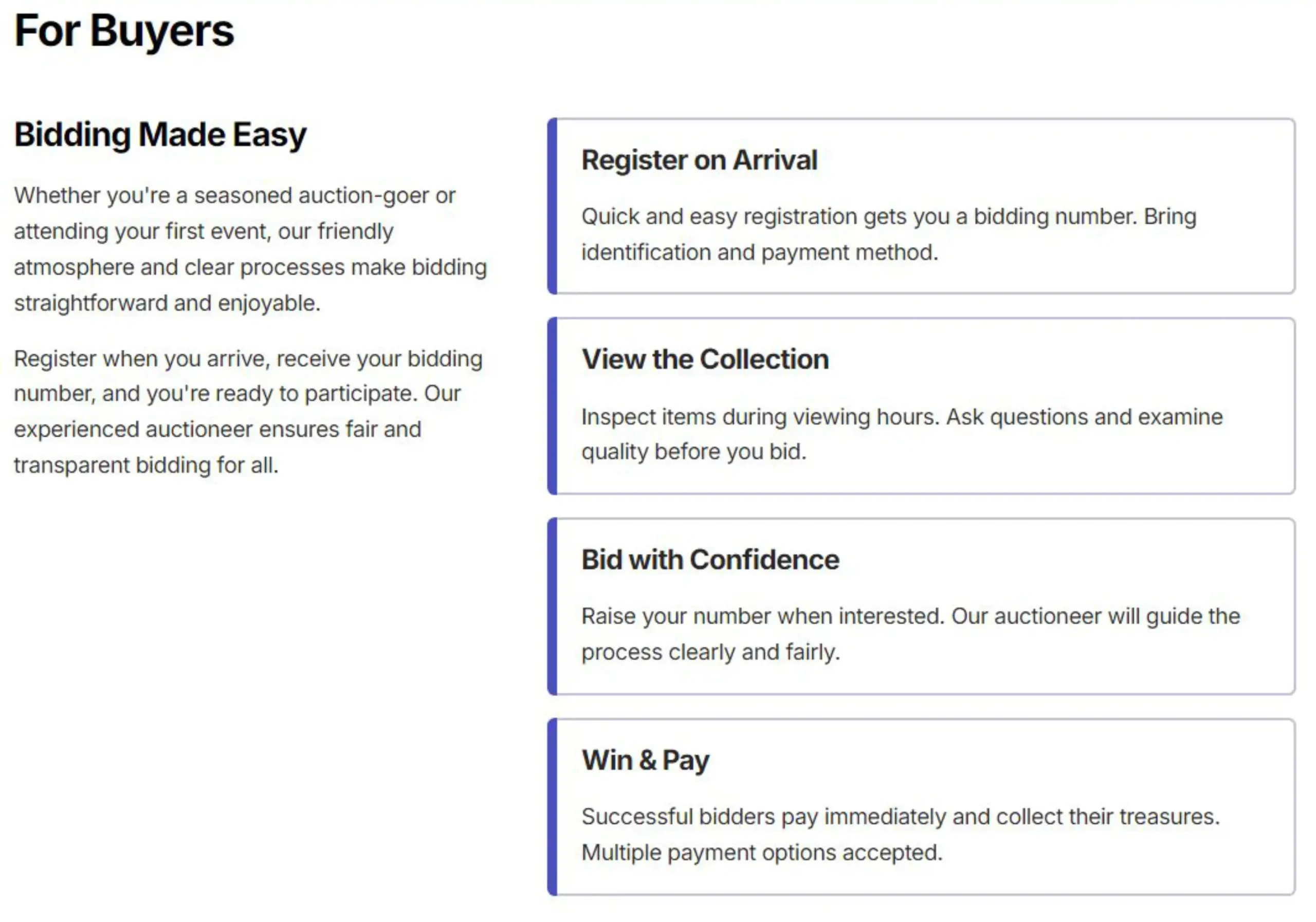Click the paragraph starting Register when you arrive
The image size is (1316, 922).
click(x=248, y=412)
